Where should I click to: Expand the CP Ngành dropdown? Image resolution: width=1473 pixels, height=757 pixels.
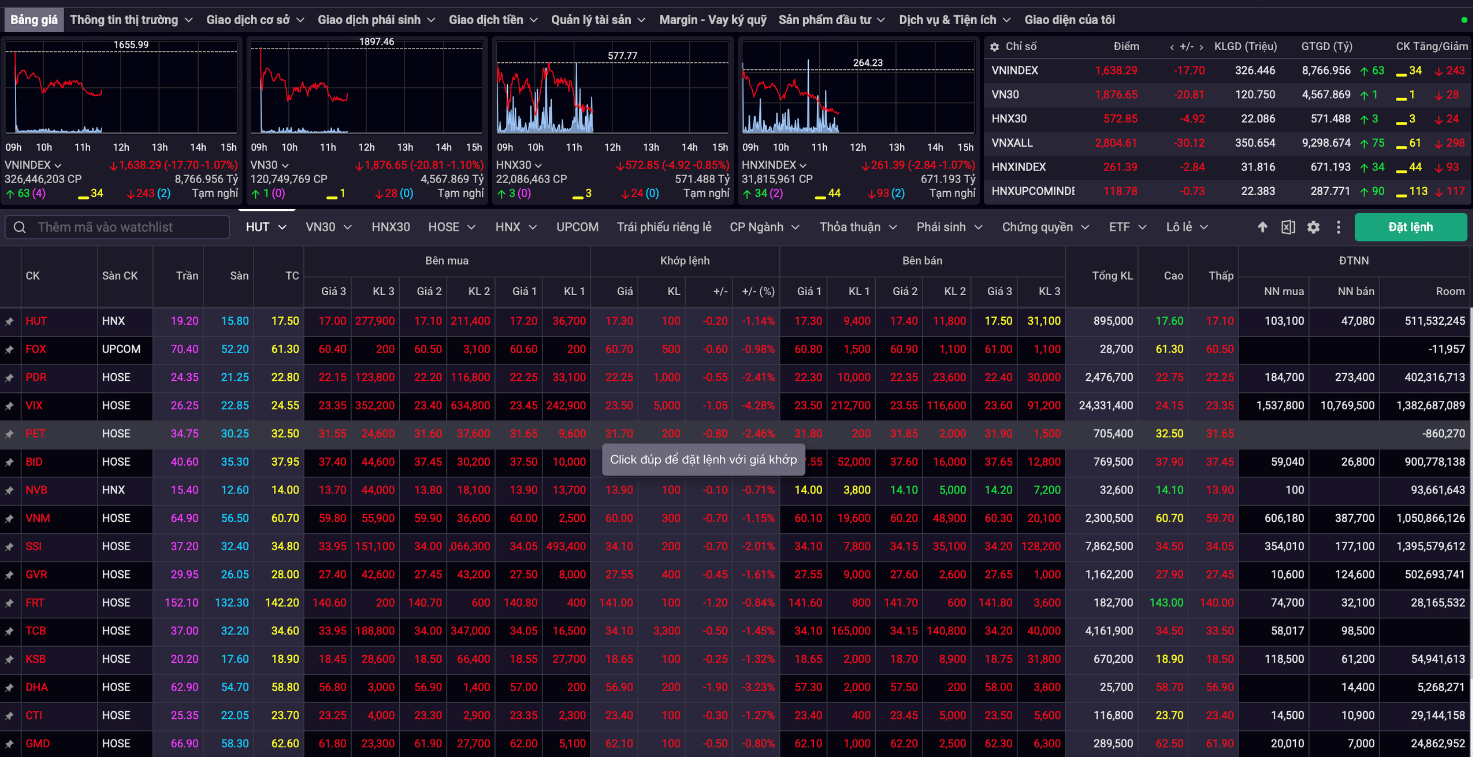(765, 227)
